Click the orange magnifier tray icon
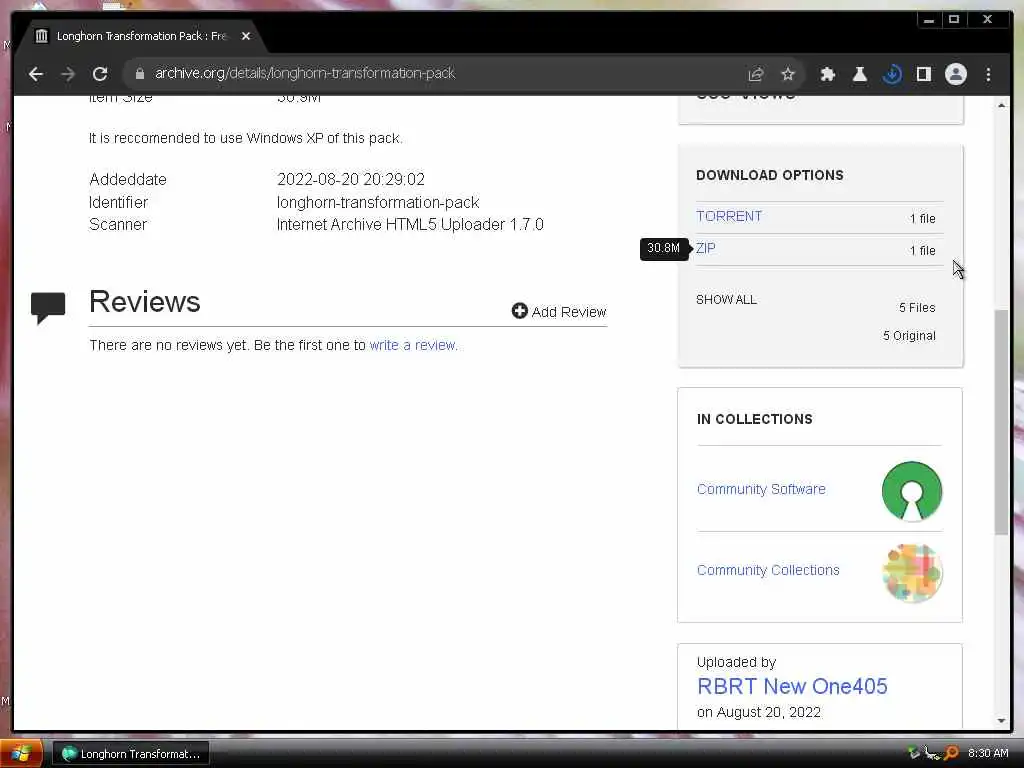1024x768 pixels. (x=952, y=753)
